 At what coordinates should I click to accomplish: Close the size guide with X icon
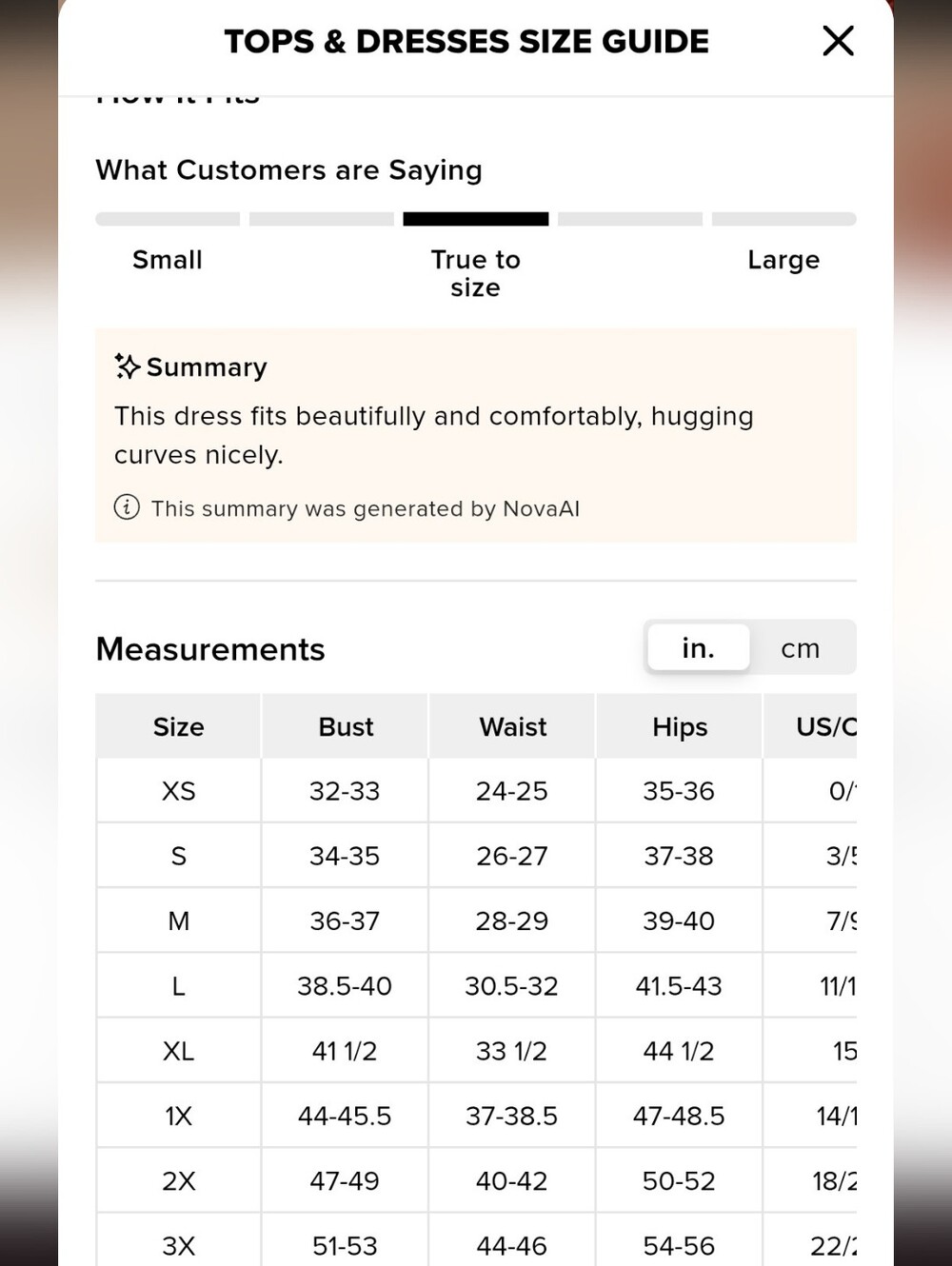pyautogui.click(x=838, y=41)
